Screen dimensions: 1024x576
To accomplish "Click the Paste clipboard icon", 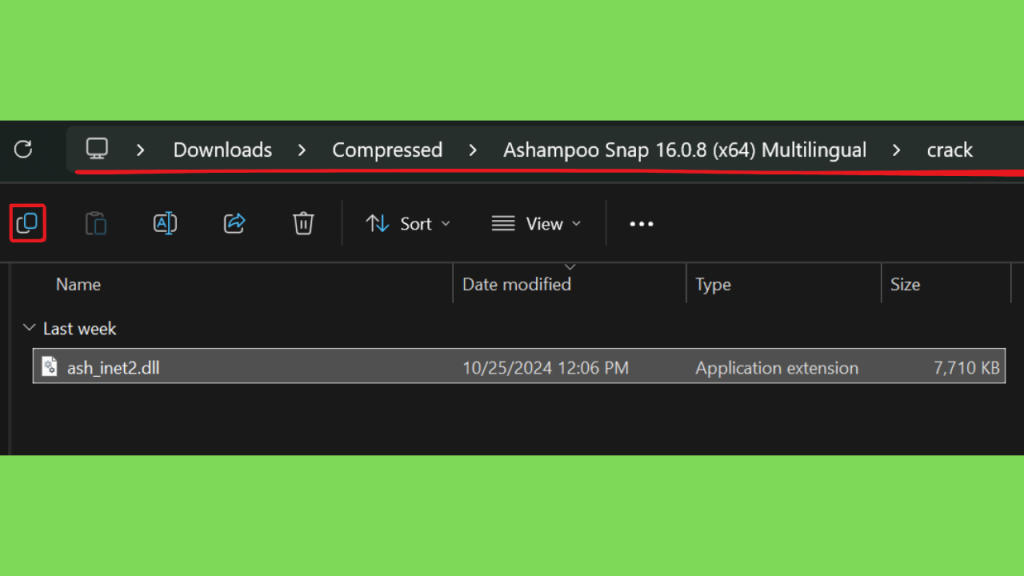I will [x=96, y=223].
